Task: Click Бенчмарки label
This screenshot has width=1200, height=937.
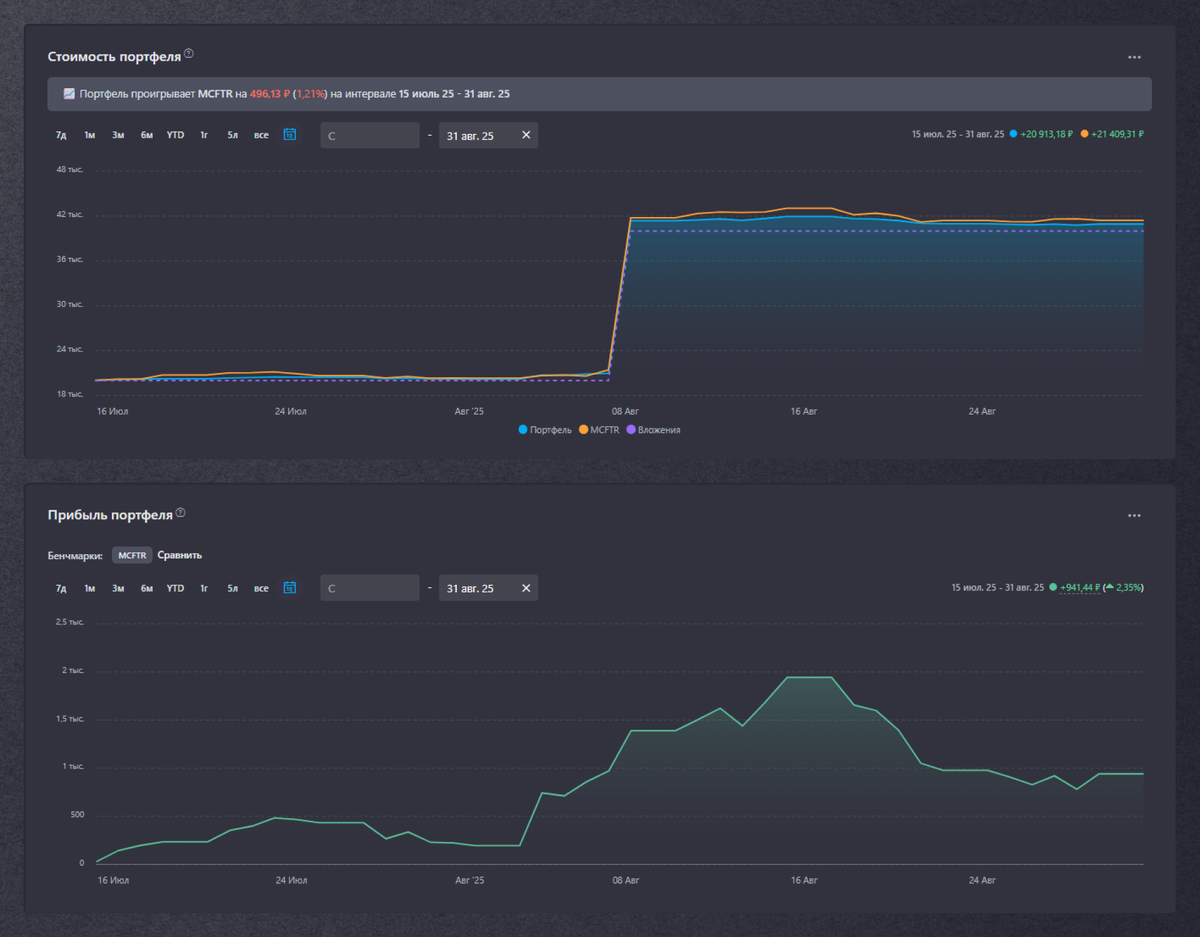Action: tap(75, 555)
